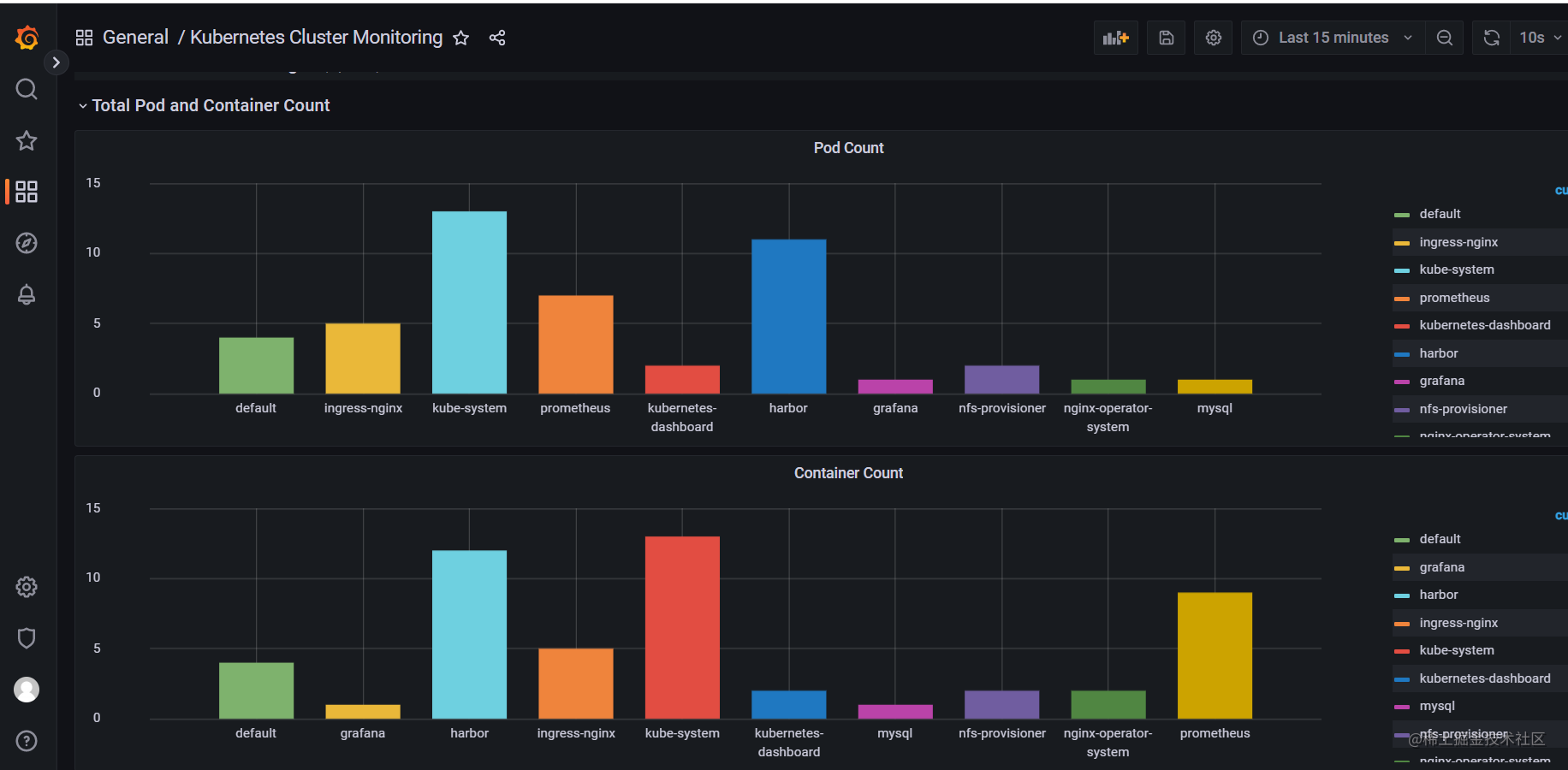Toggle nfs-provisioner in Pod Count legend

tap(1464, 409)
